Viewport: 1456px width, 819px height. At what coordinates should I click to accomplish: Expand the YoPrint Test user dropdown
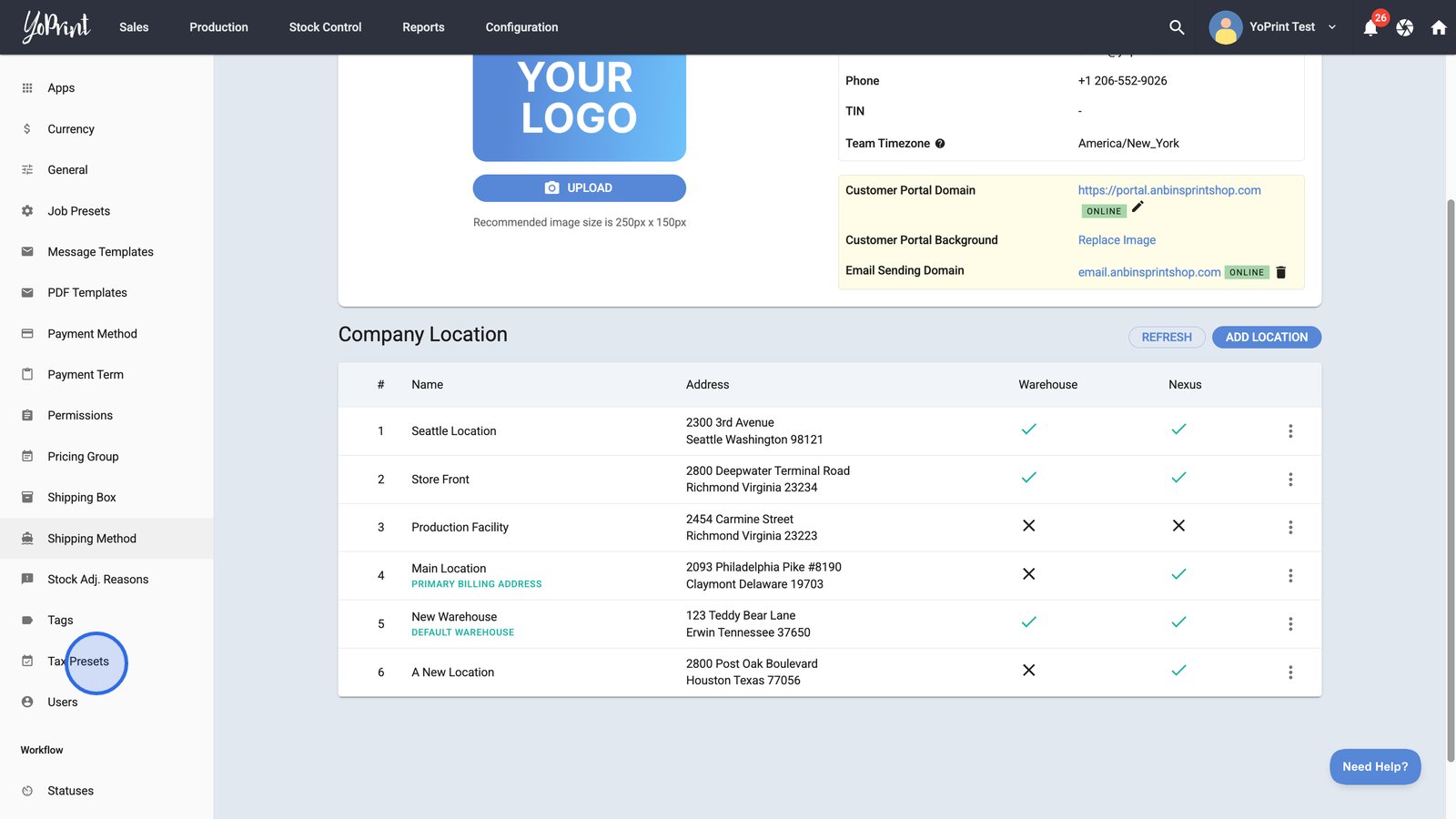coord(1332,27)
